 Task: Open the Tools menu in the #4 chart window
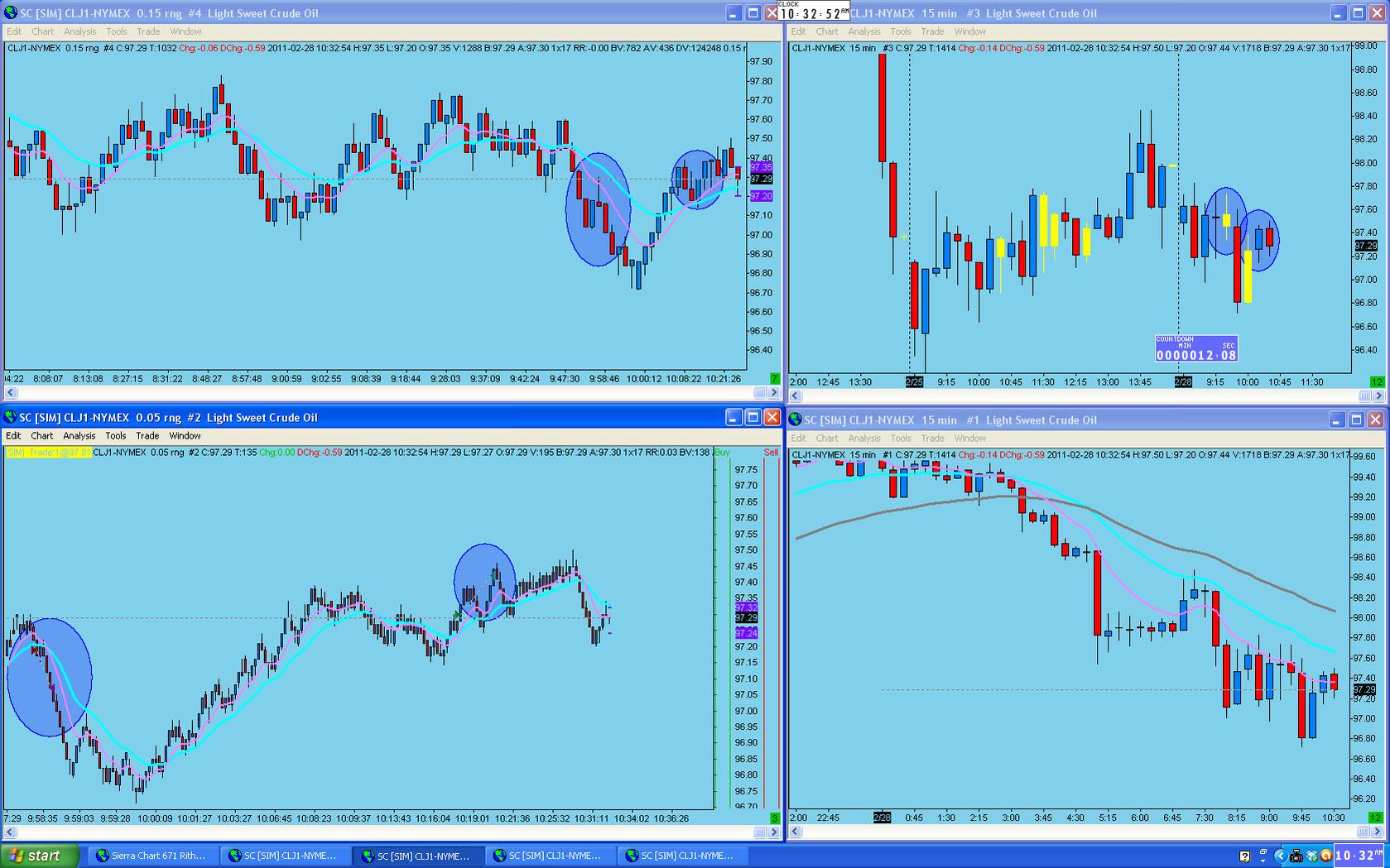tap(116, 31)
